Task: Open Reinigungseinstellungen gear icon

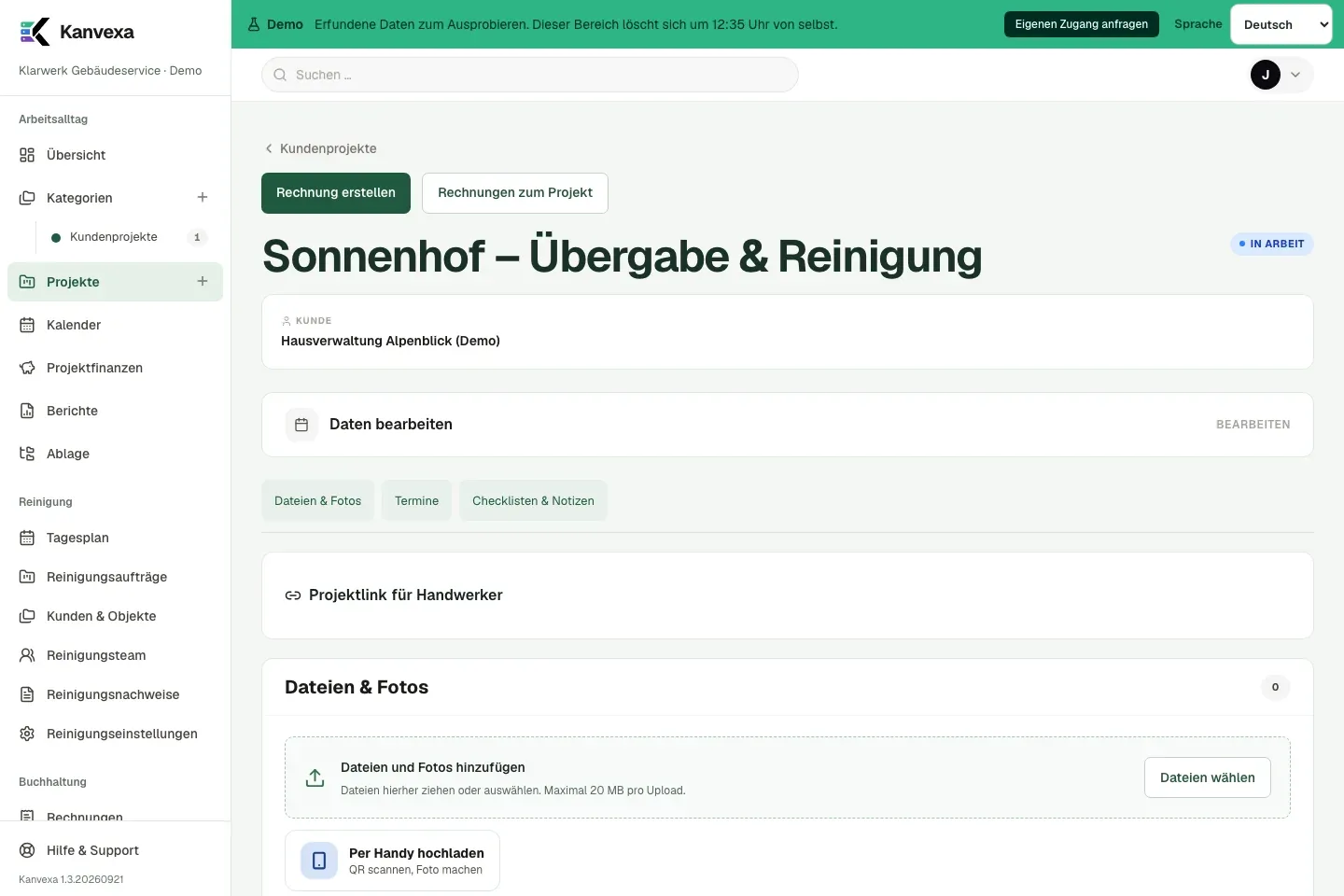Action: (27, 734)
